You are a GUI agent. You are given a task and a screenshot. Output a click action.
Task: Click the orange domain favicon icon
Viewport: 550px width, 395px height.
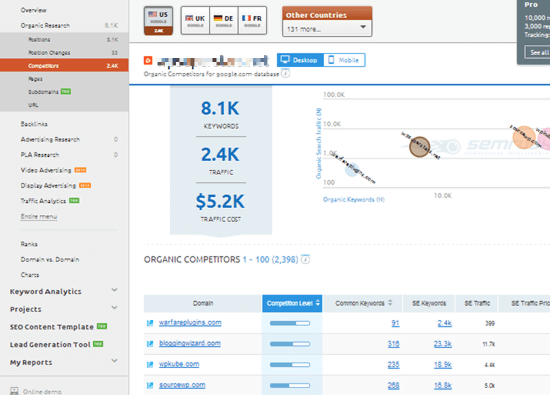tap(148, 60)
